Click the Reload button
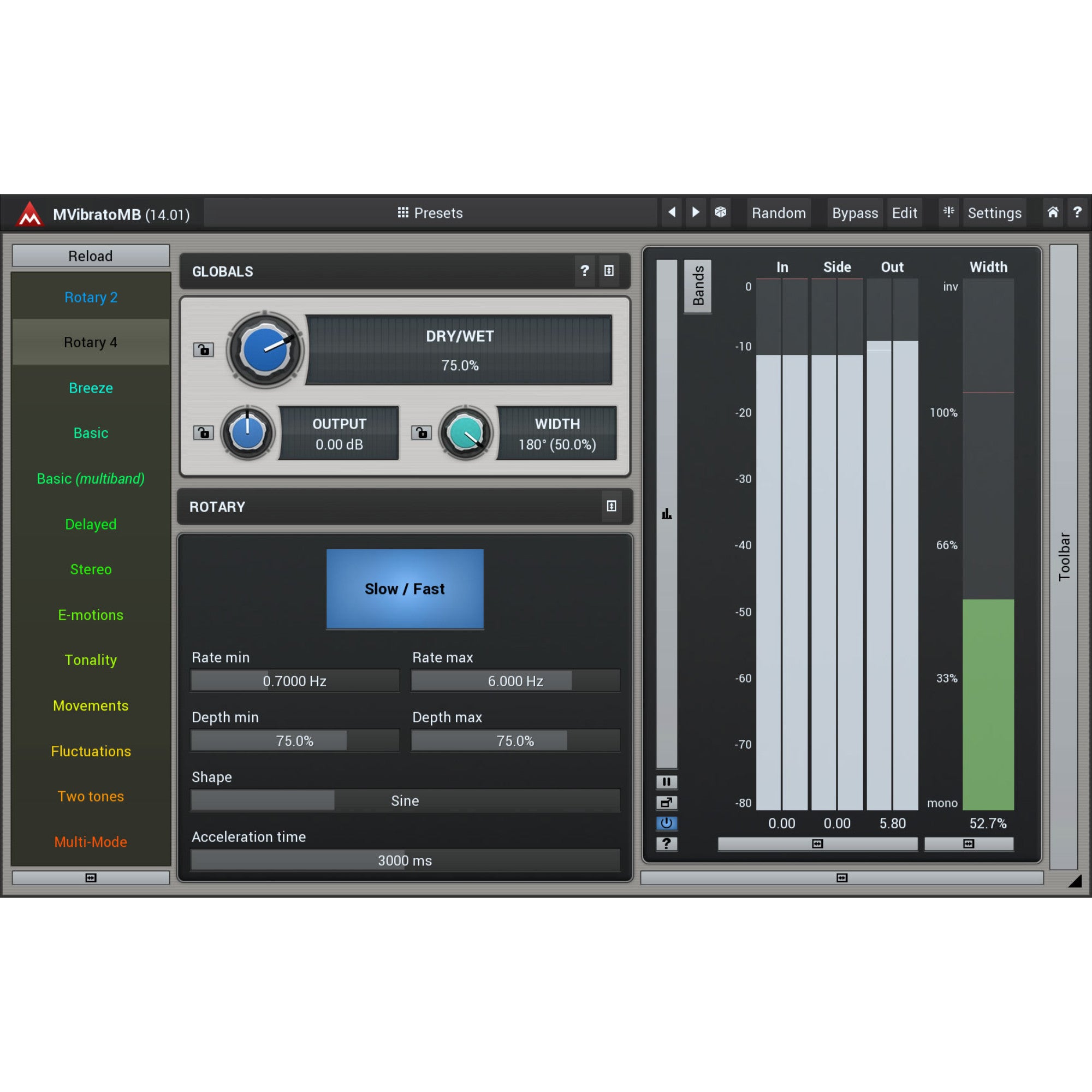The image size is (1092, 1092). [x=91, y=256]
